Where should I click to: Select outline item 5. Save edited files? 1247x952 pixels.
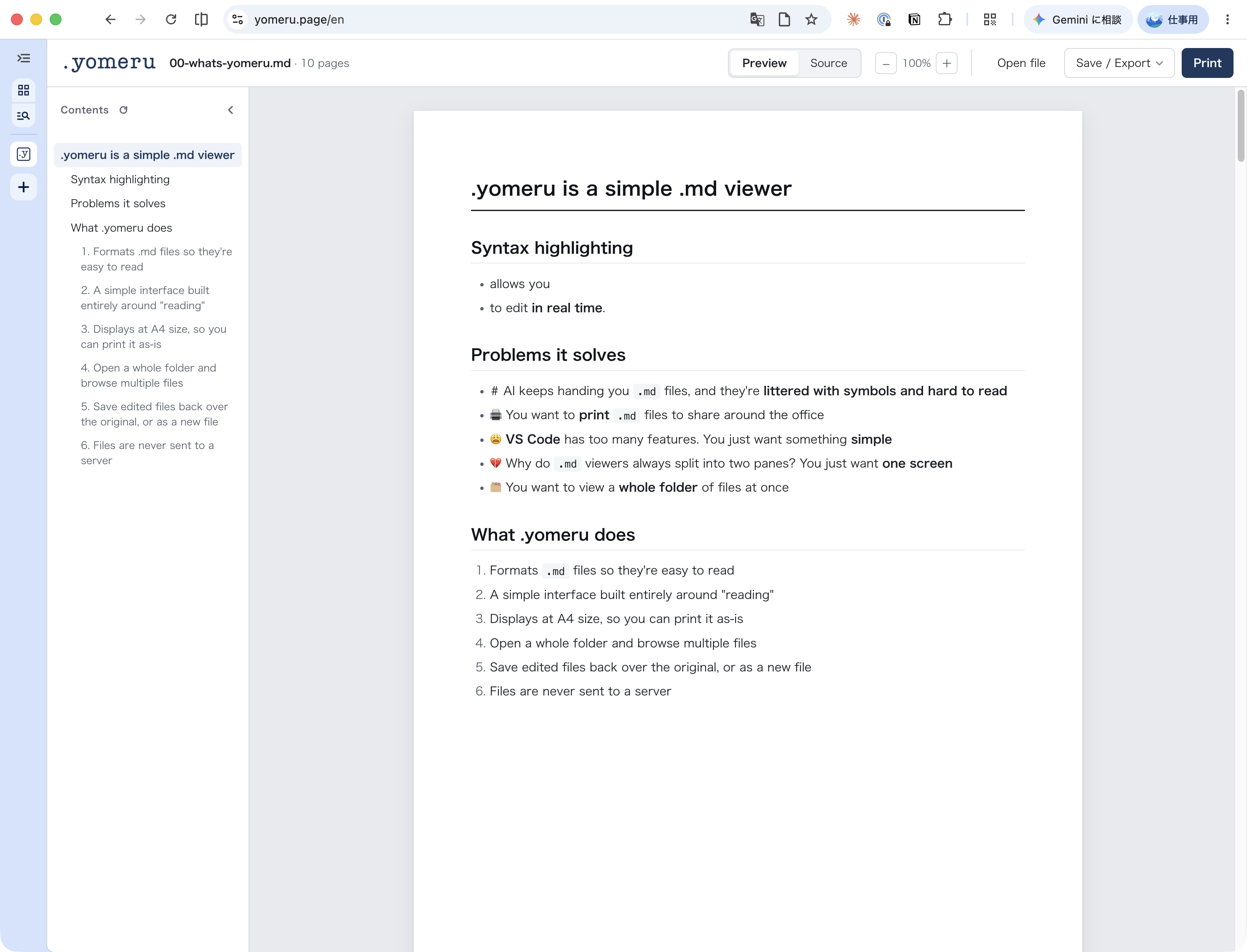[154, 414]
